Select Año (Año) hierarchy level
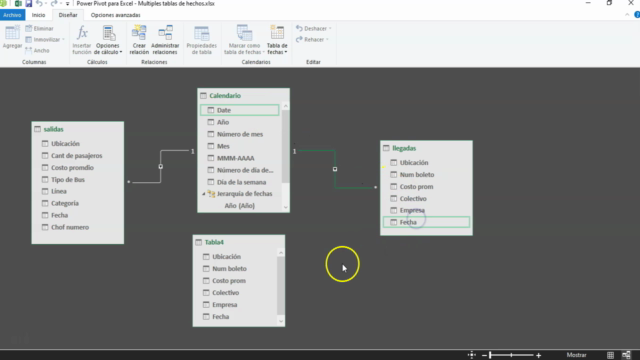The width and height of the screenshot is (640, 360). pyautogui.click(x=240, y=206)
